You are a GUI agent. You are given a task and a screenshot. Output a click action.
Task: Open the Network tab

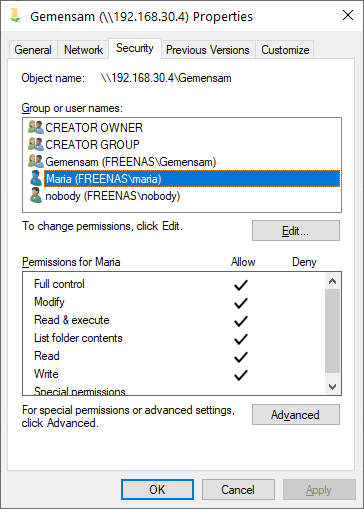[x=83, y=50]
